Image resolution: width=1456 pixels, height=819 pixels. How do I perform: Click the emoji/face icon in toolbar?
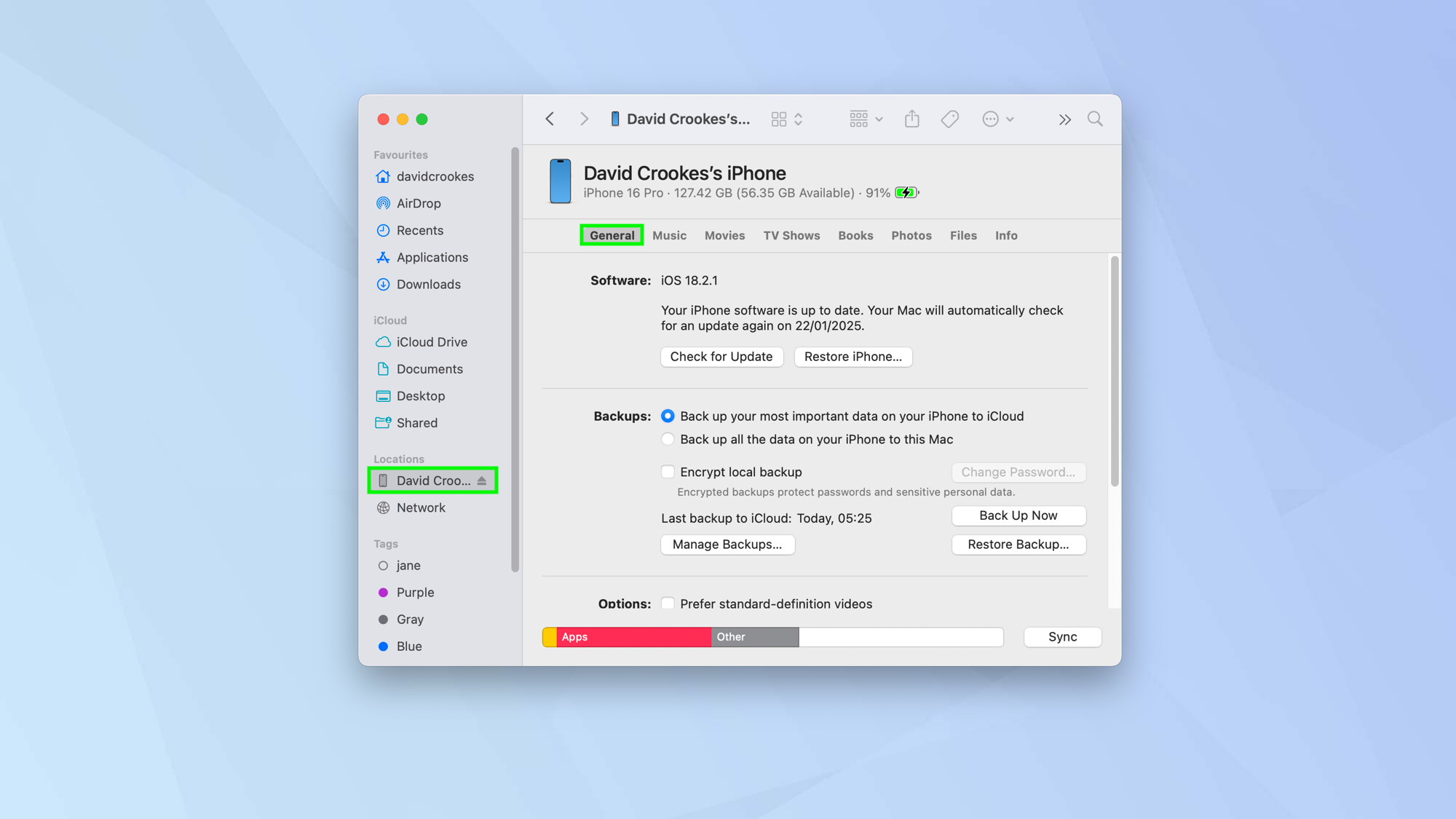(x=990, y=118)
